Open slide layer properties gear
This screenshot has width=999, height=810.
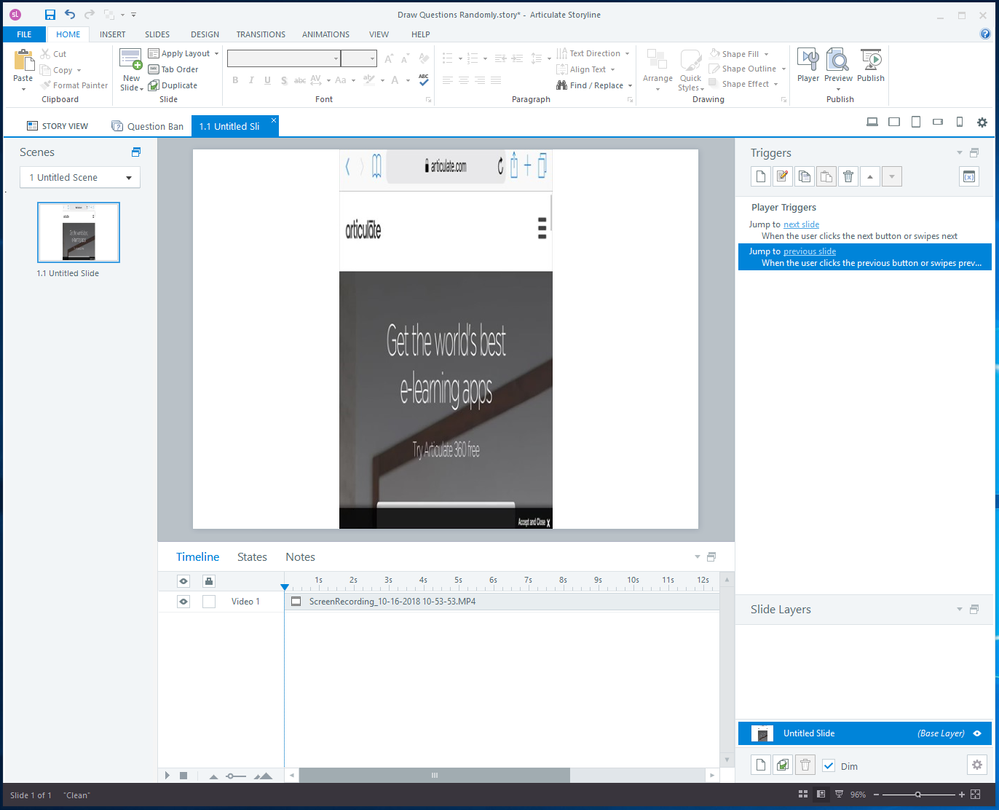(977, 765)
